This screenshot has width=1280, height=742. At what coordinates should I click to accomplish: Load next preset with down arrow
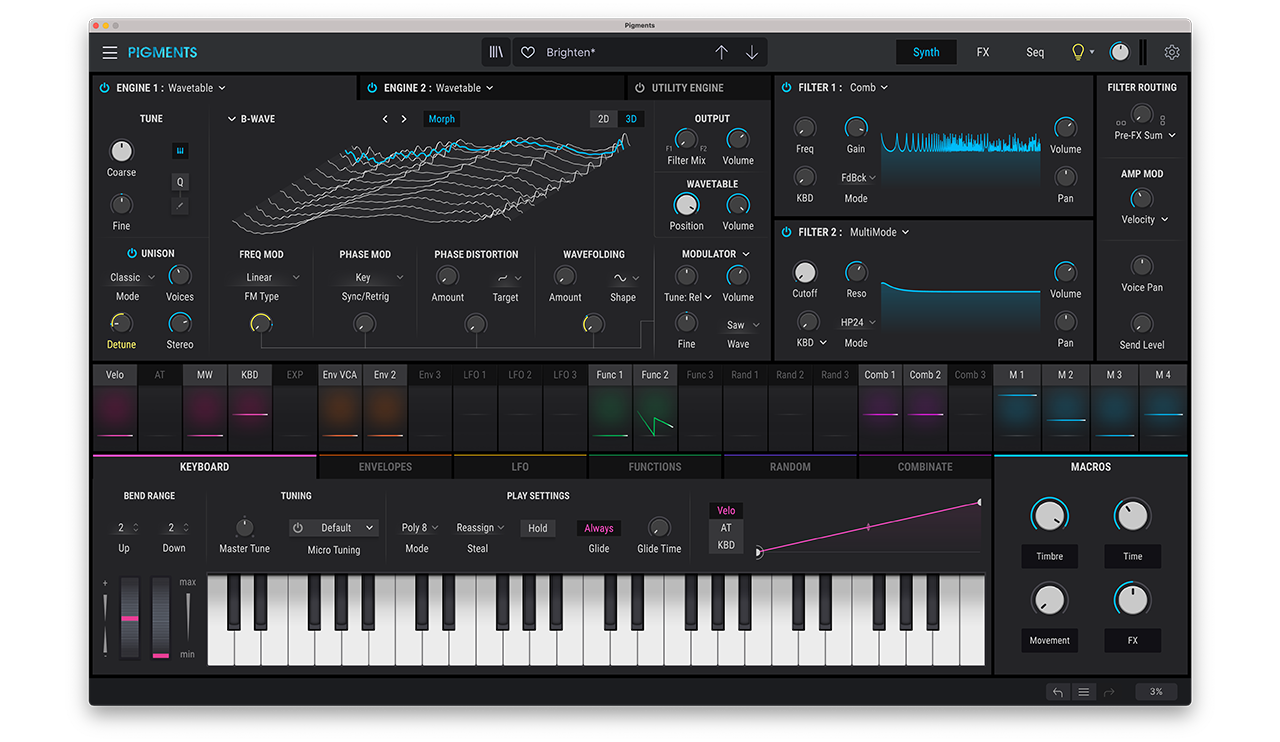tap(752, 52)
